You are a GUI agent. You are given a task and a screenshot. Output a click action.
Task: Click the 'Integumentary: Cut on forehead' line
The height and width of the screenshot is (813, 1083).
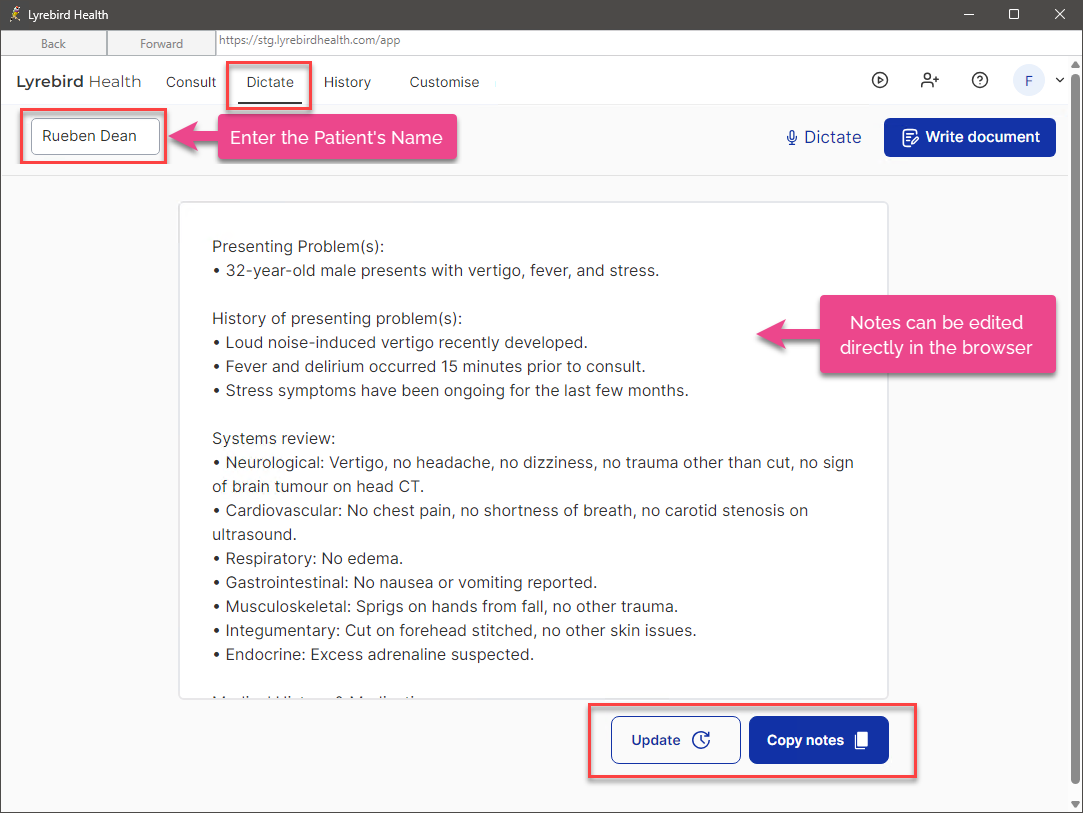point(454,631)
